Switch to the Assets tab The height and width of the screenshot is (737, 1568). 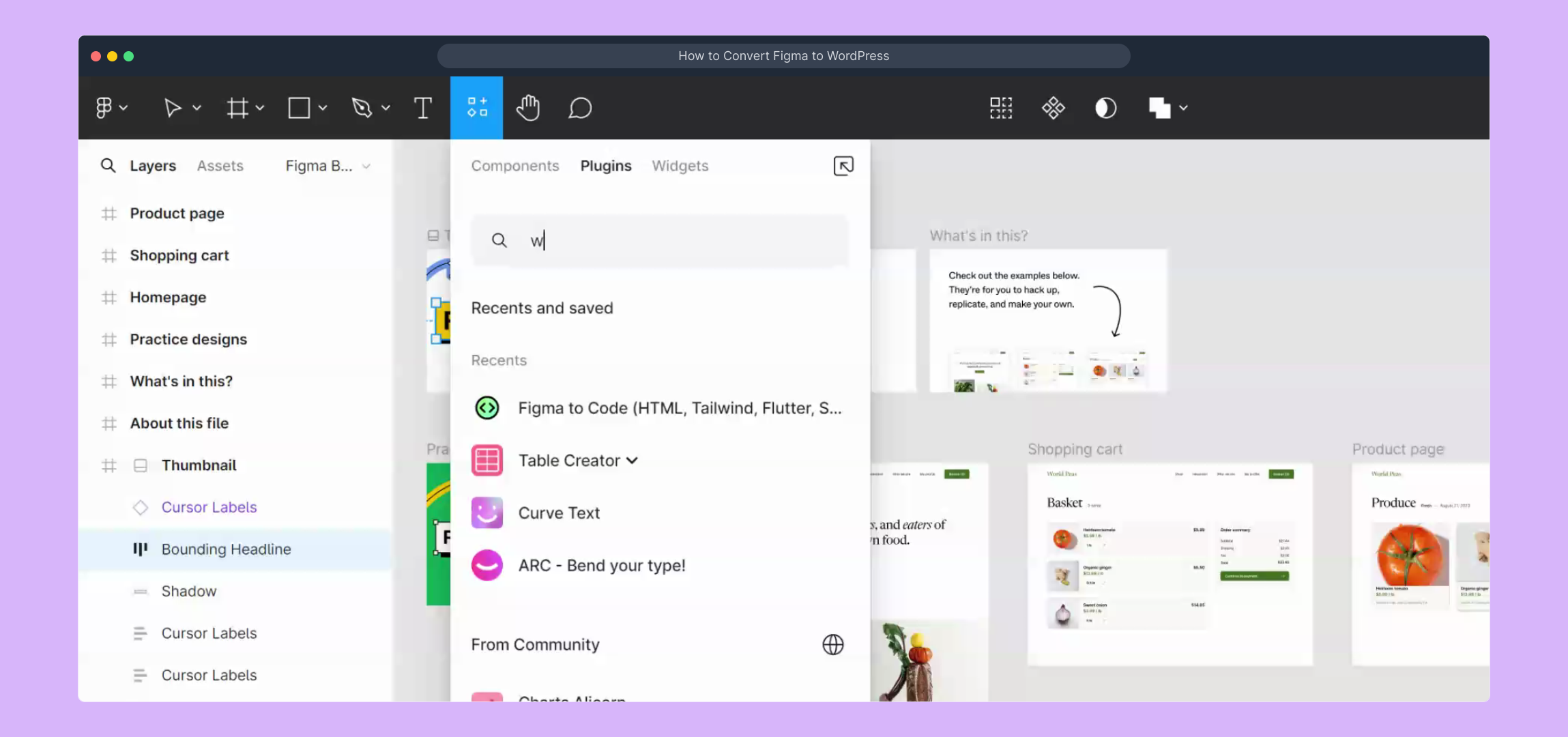click(220, 166)
